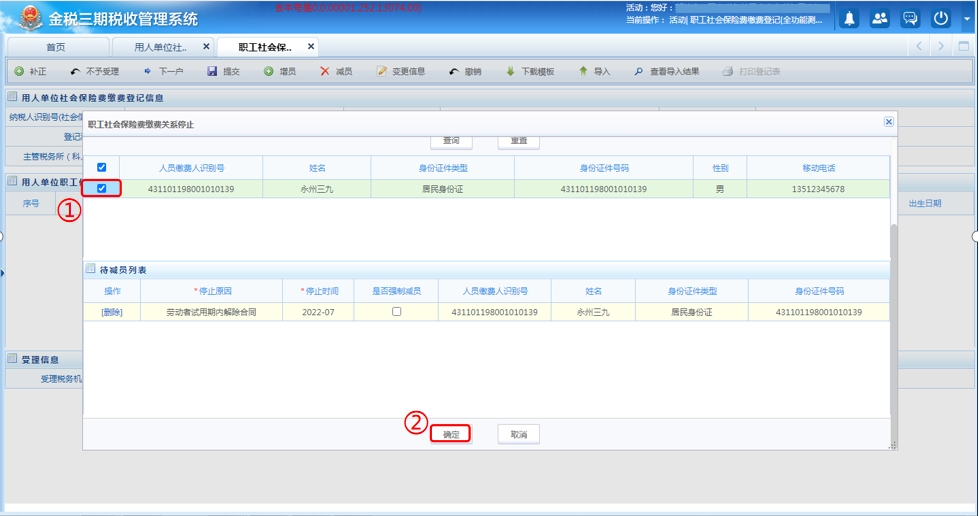
Task: Click the 提交 save toolbar button
Action: pyautogui.click(x=223, y=72)
